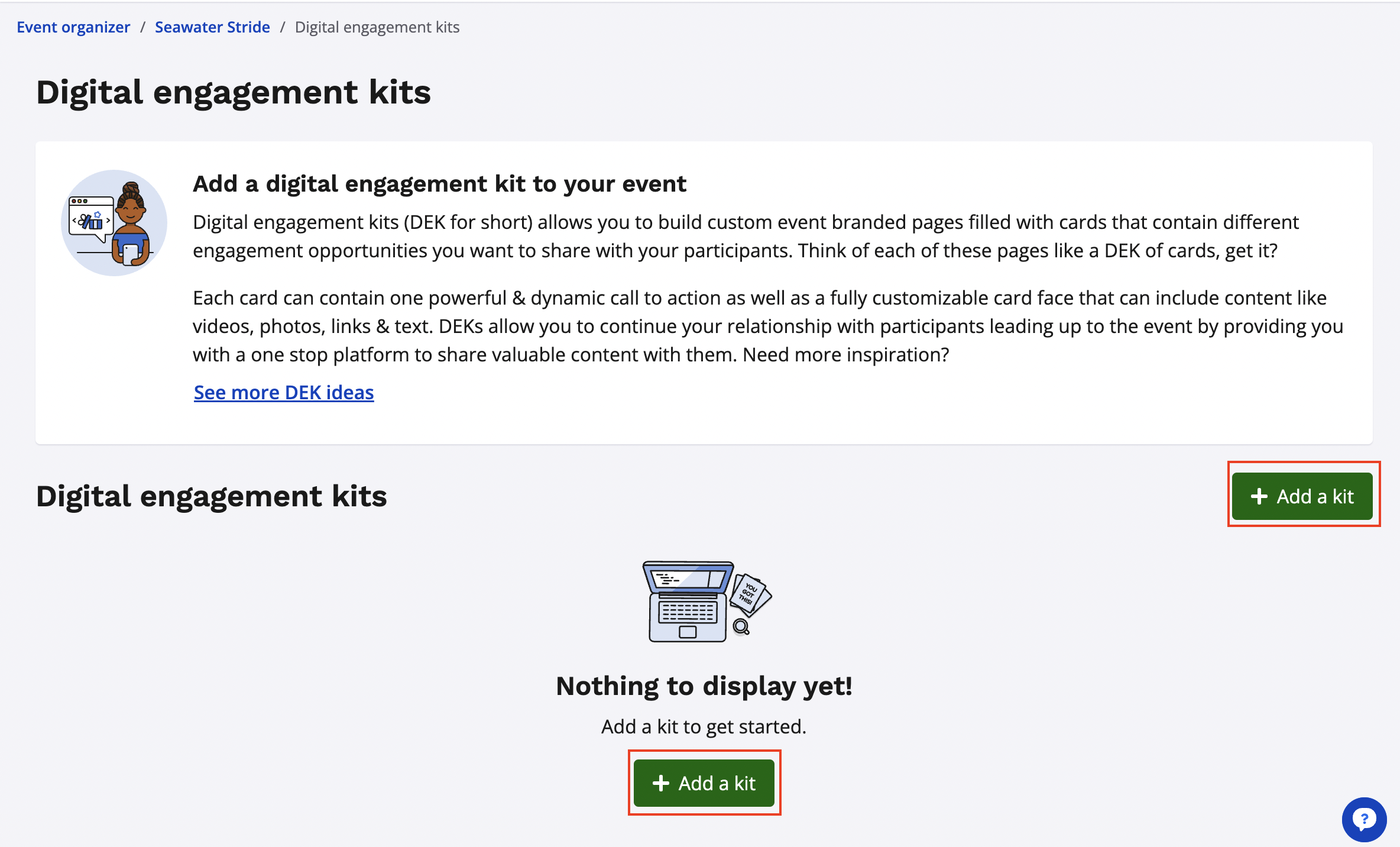Open the See more DEK ideas link

click(x=284, y=392)
